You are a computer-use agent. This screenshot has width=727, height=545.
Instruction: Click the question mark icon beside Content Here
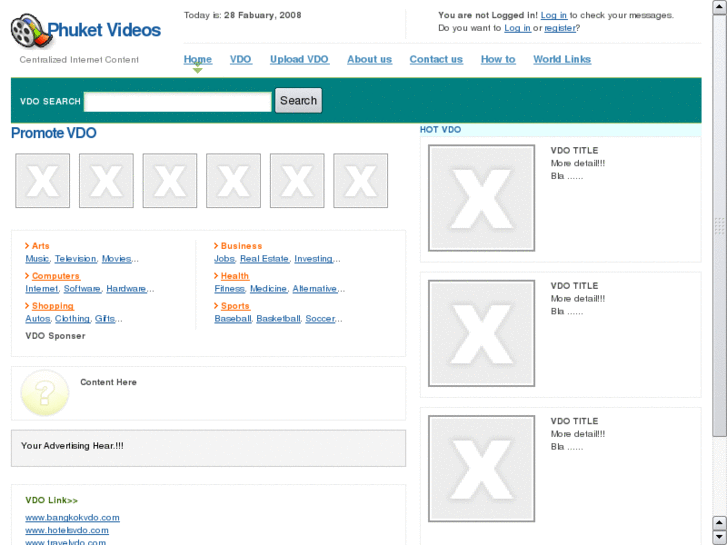45,392
